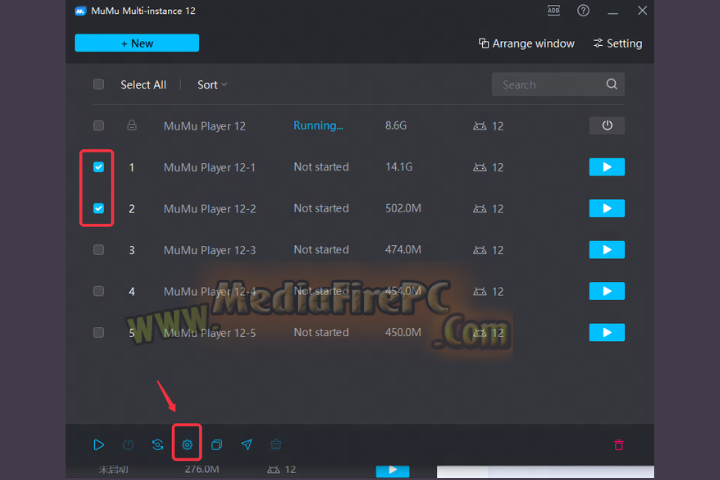Image resolution: width=720 pixels, height=480 pixels.
Task: Click the ADB icon in title bar
Action: (x=554, y=11)
